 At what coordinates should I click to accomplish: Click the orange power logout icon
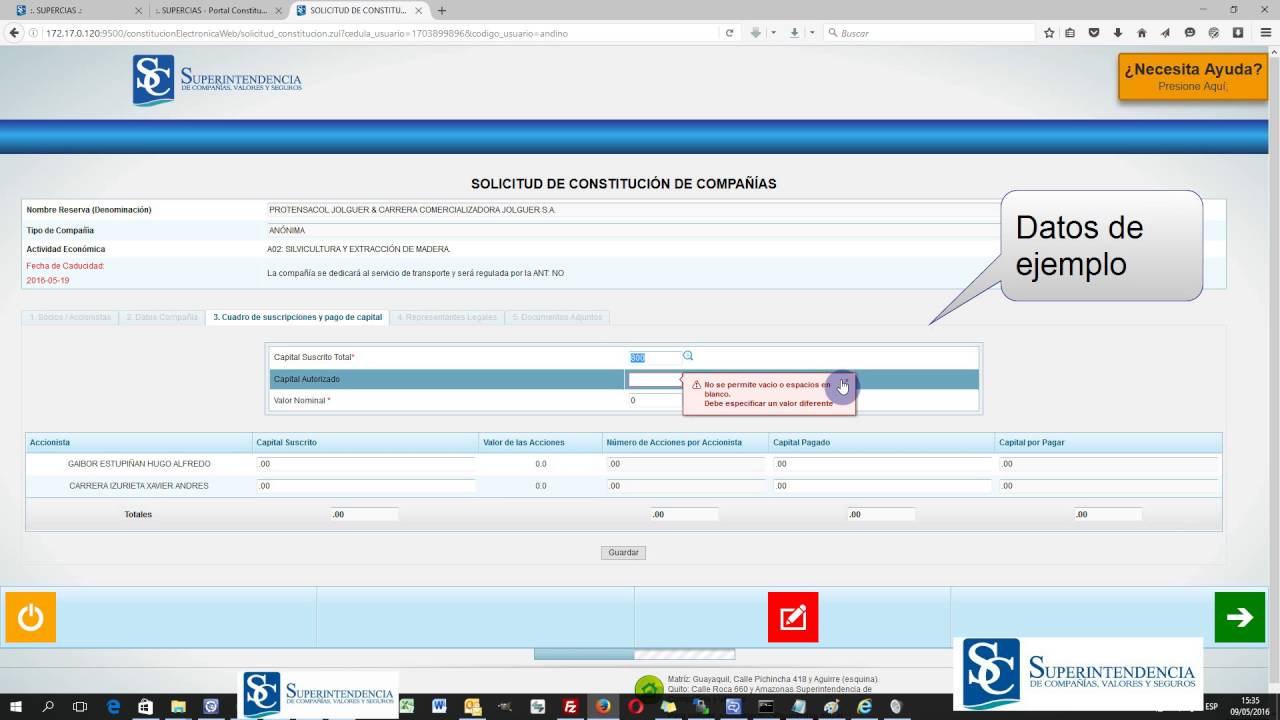coord(30,617)
